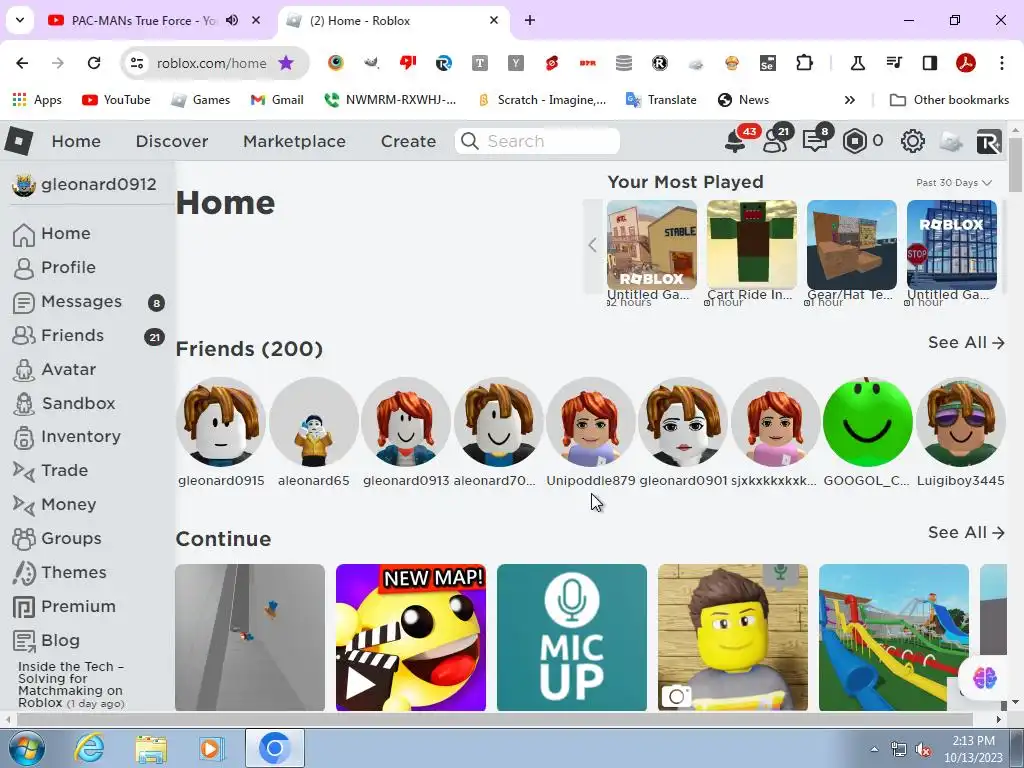Open Friends in the sidebar
Screen dimensions: 1024x768
[72, 335]
